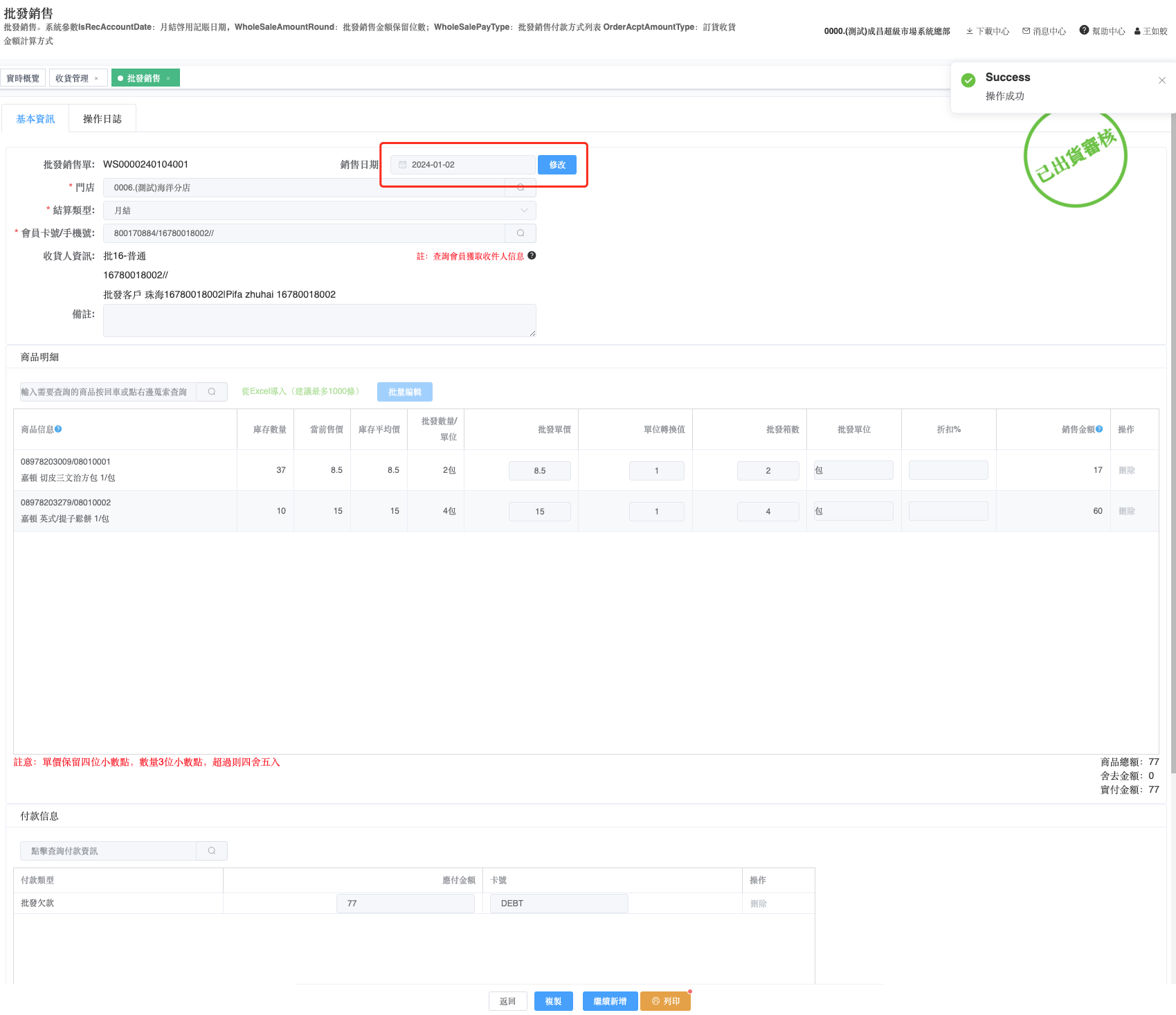Click the 列印 print button
Viewport: 1176px width, 1015px height.
pos(665,1001)
